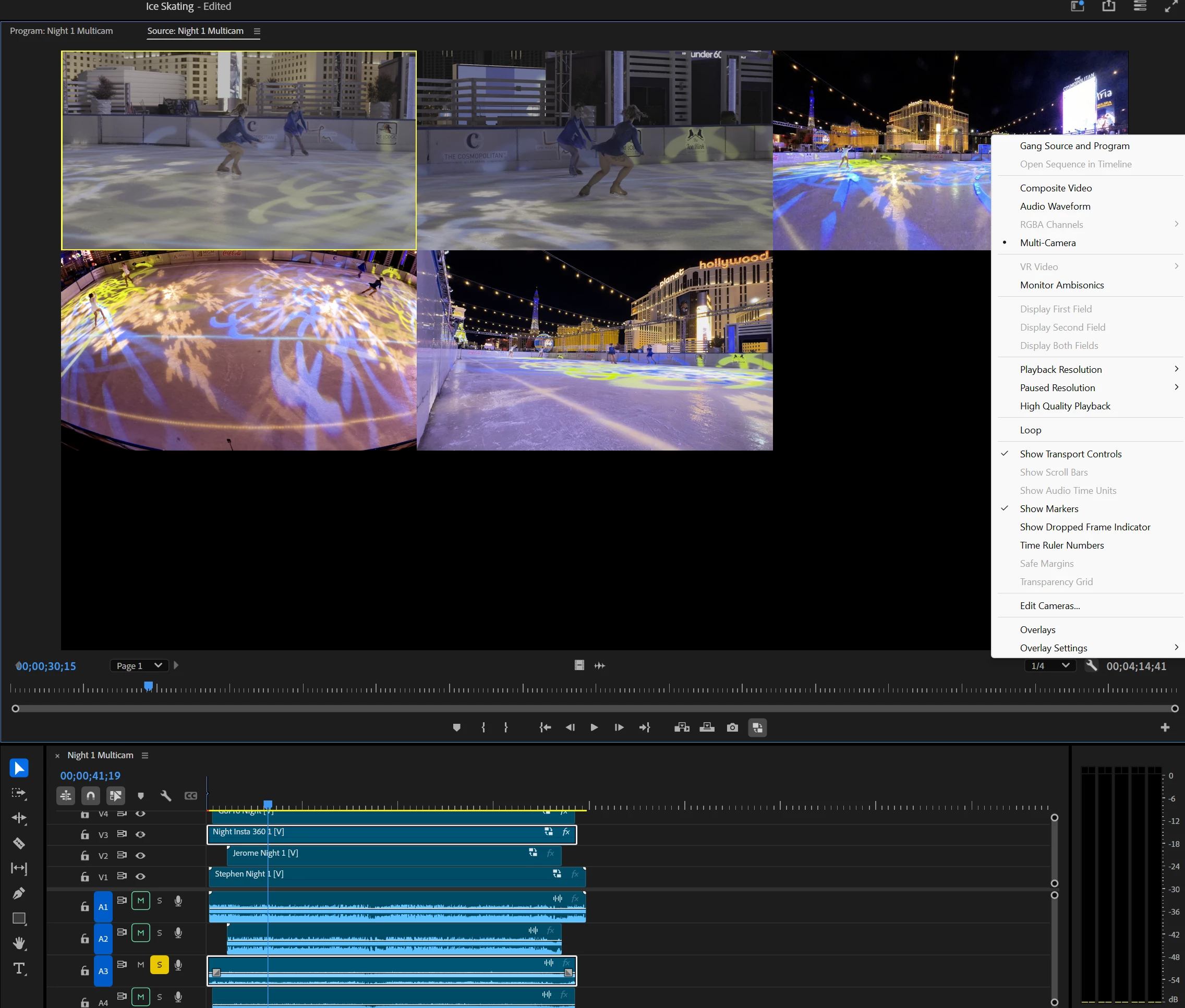Click the source monitor blue playhead marker
Image resolution: width=1185 pixels, height=1008 pixels.
[149, 685]
